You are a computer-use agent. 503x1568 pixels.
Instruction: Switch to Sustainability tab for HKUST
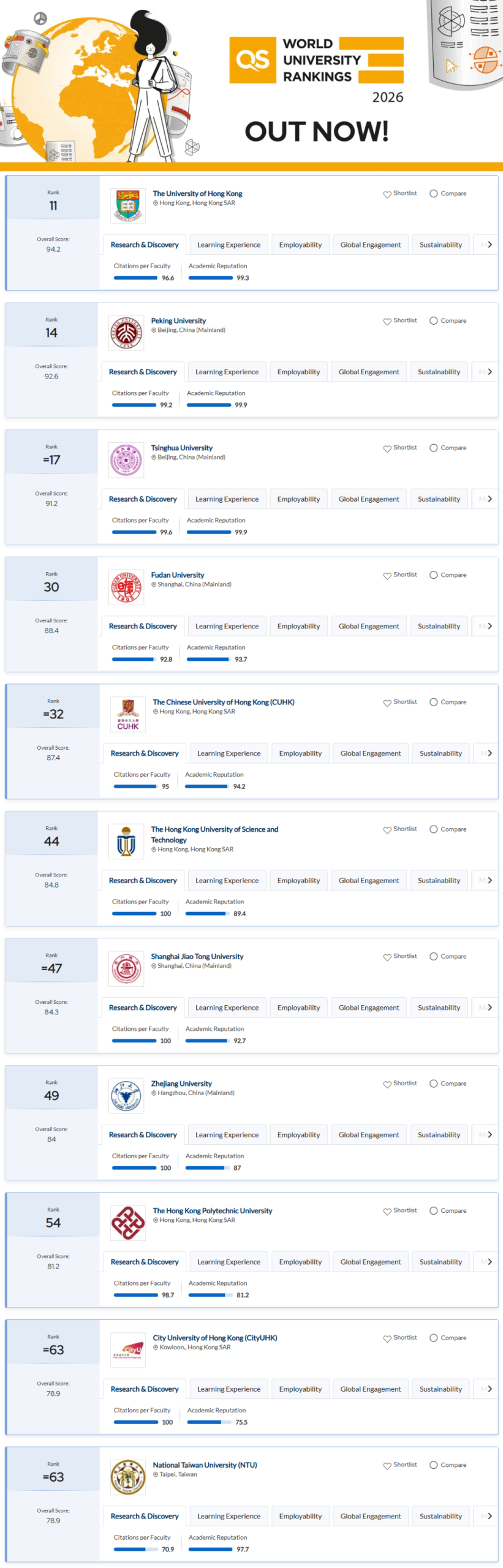(x=439, y=880)
